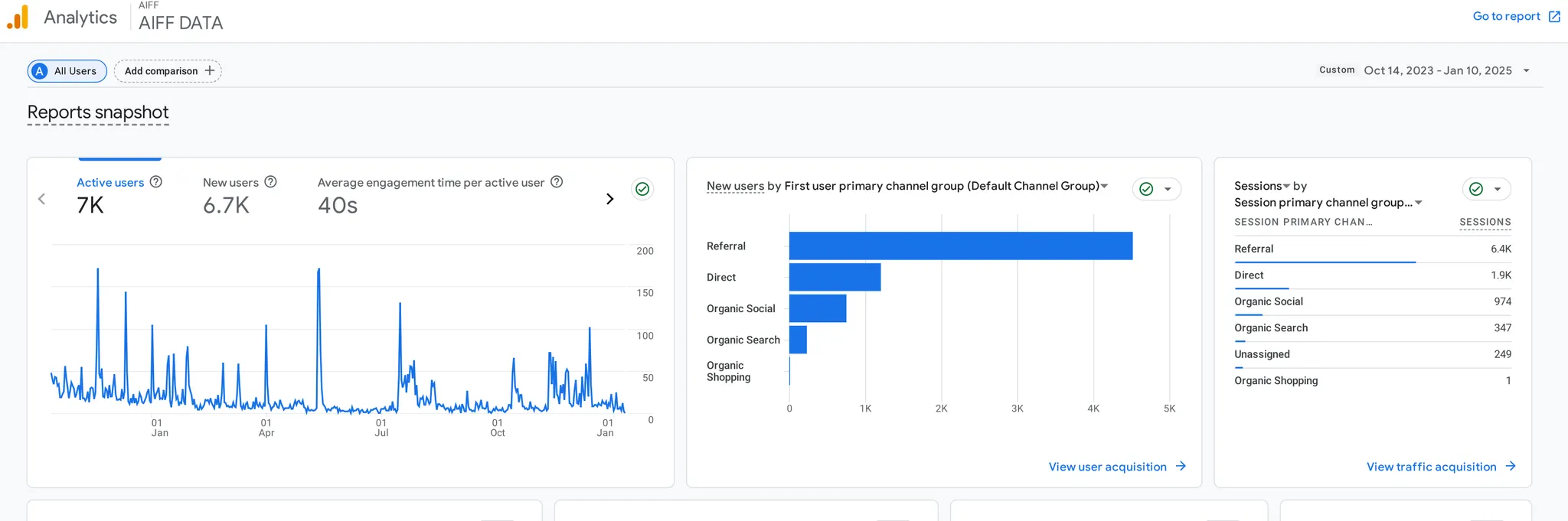This screenshot has width=1568, height=521.
Task: Click help icon beside Average engagement time
Action: (557, 182)
